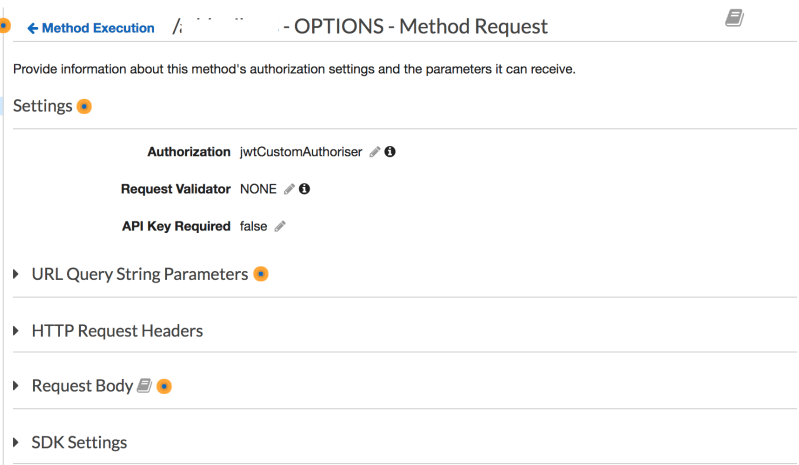Click the false API Key Required value
Viewport: 799px width, 465px height.
[x=253, y=226]
